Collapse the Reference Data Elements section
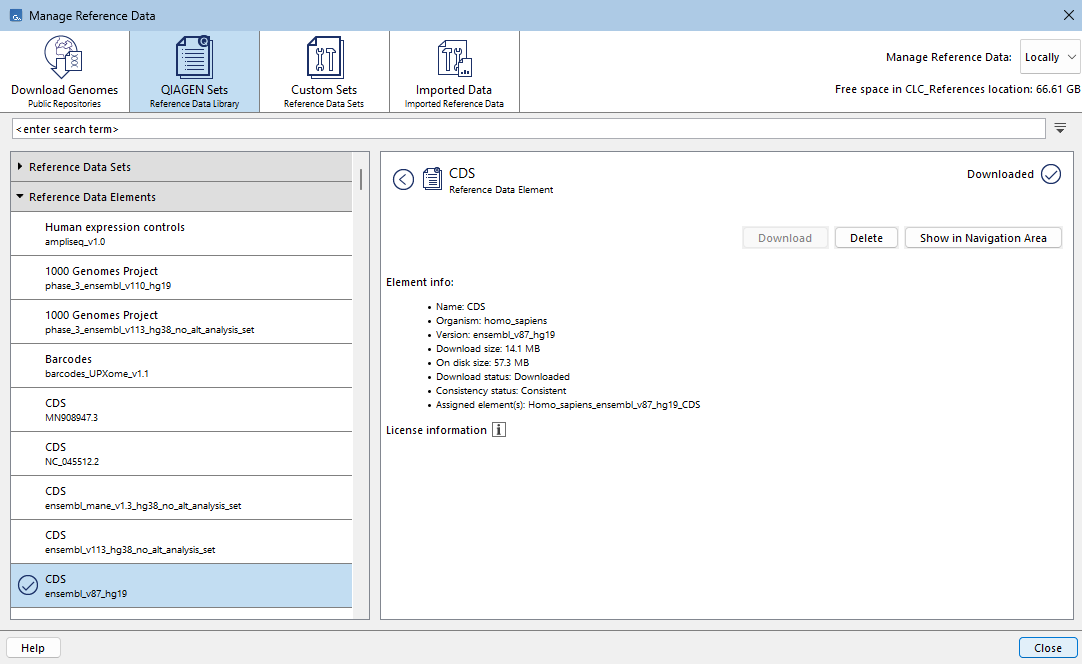The height and width of the screenshot is (664, 1082). (x=21, y=197)
